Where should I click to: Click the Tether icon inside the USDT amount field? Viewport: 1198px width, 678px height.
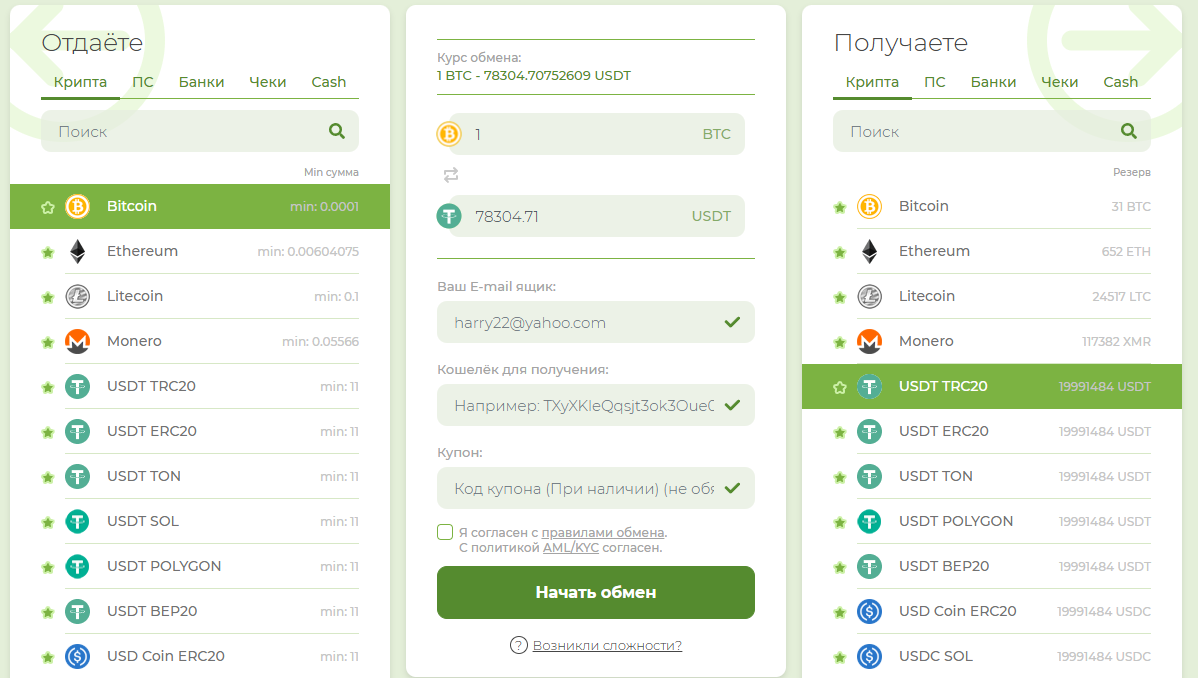coord(448,215)
